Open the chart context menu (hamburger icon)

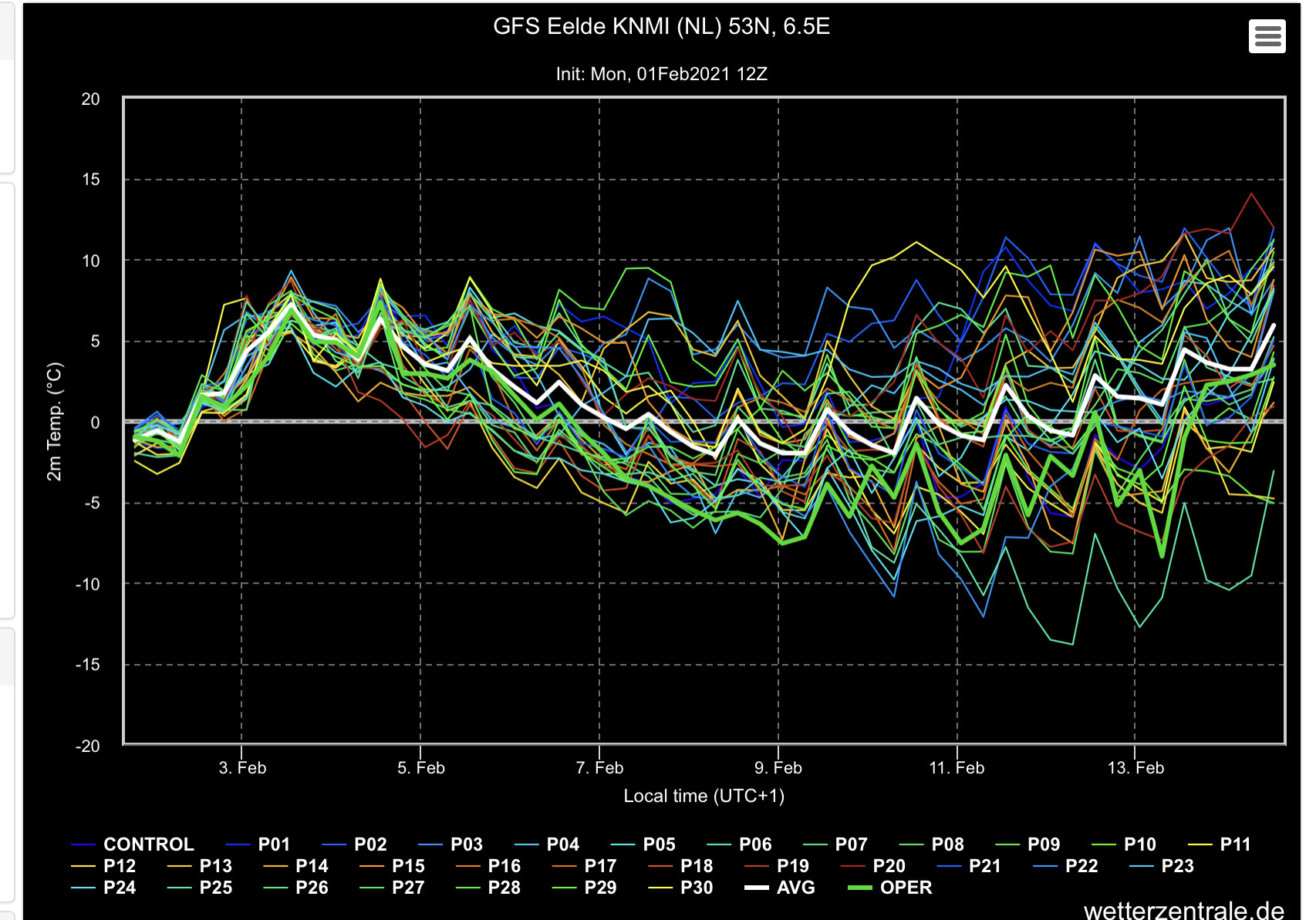click(1267, 36)
